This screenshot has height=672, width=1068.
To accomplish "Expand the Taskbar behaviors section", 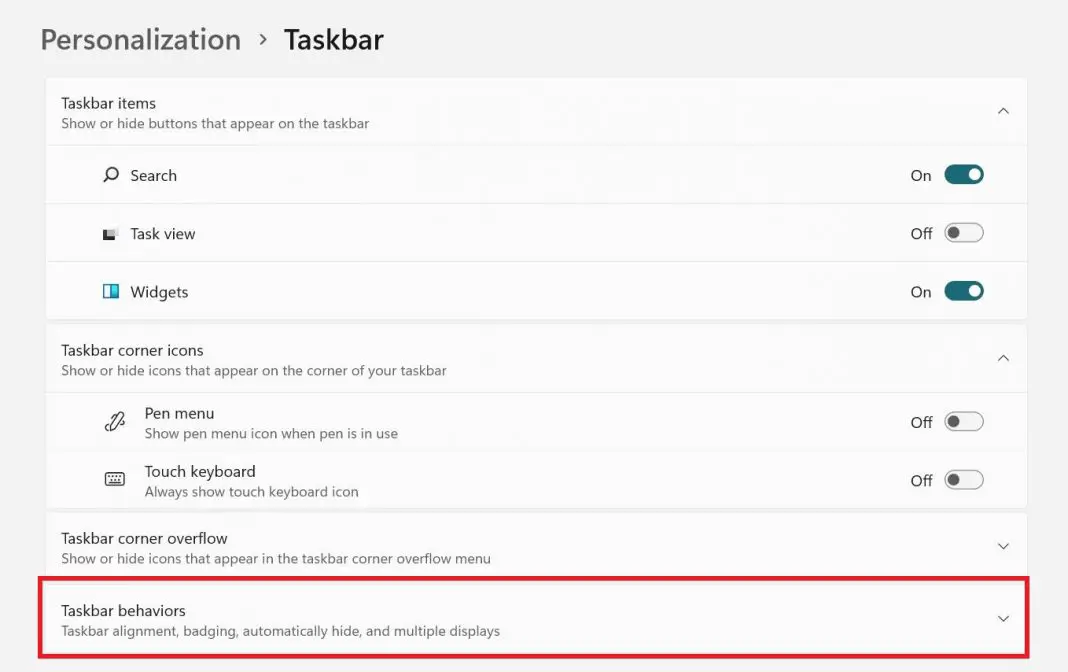I will 1003,618.
